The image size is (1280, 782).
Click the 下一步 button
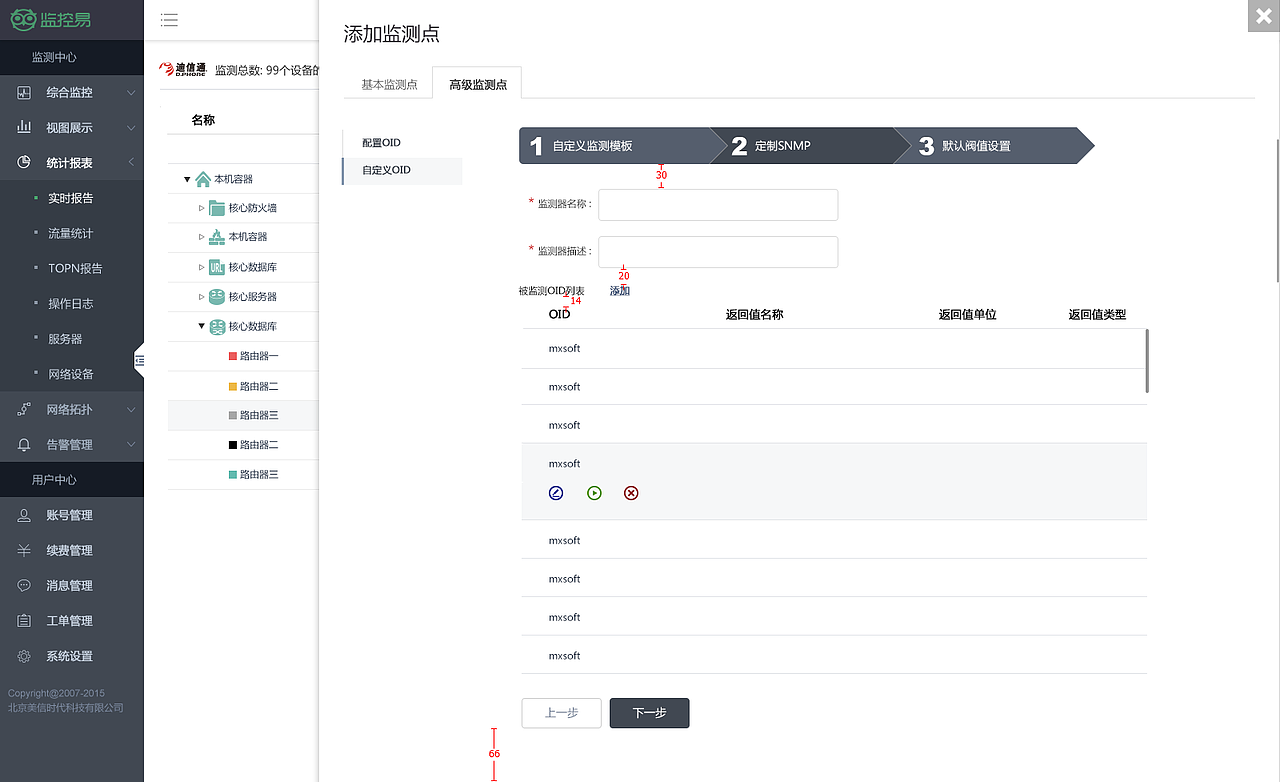point(649,713)
